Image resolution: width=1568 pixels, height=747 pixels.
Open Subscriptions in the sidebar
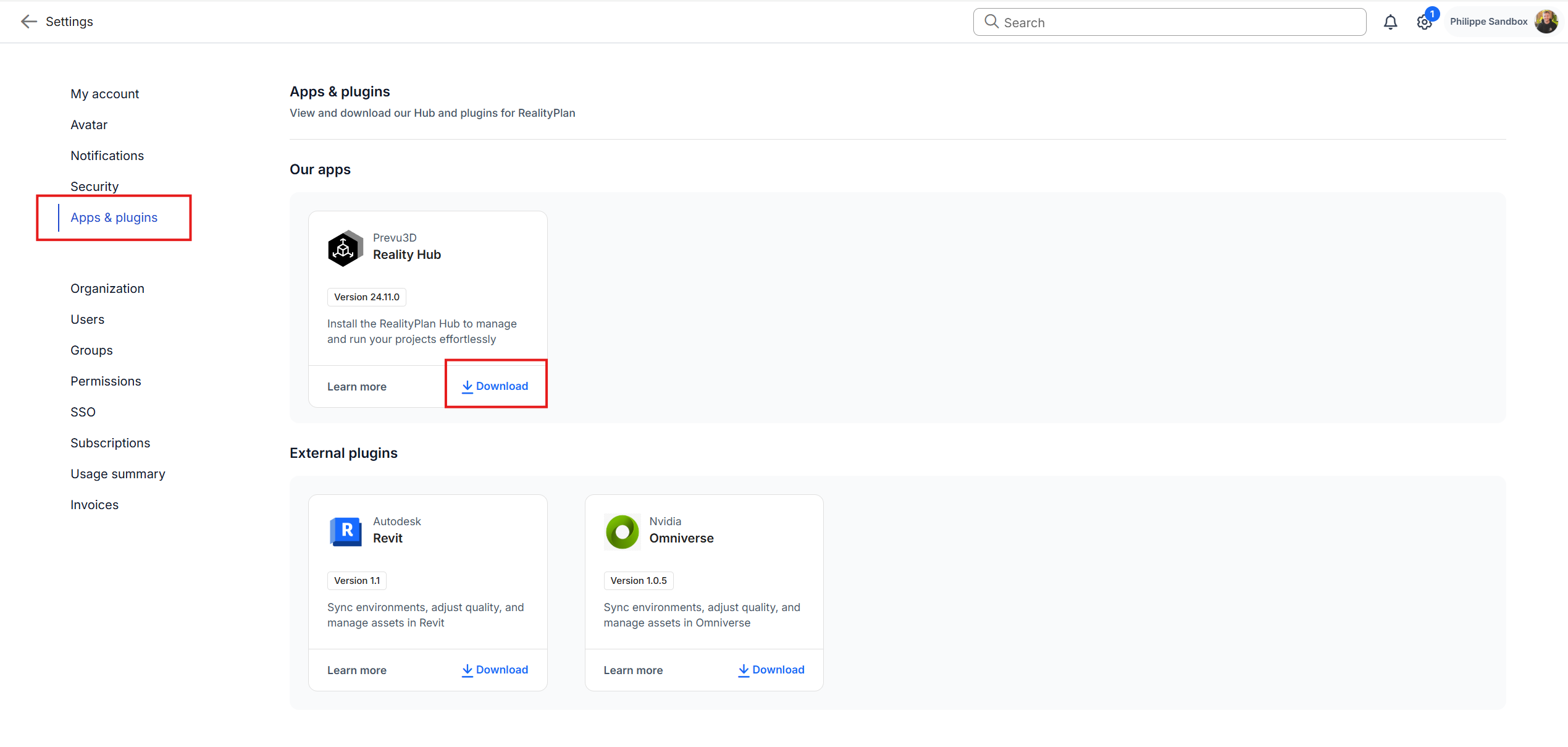point(111,443)
